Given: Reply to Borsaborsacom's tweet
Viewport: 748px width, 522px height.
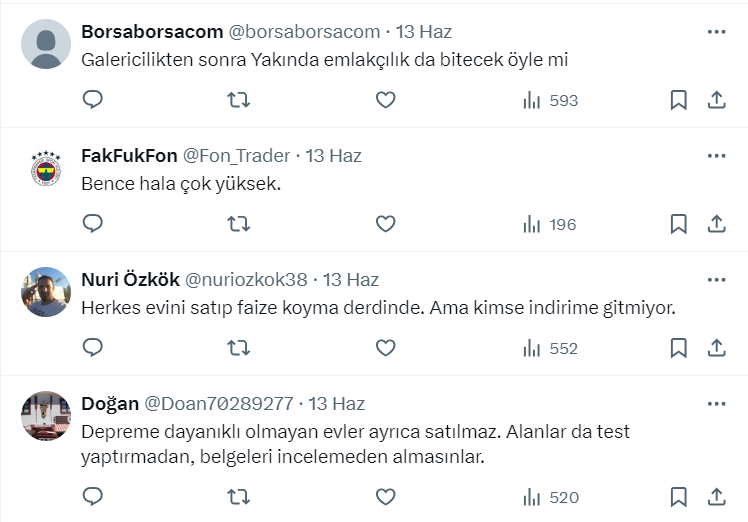Looking at the screenshot, I should (x=93, y=100).
